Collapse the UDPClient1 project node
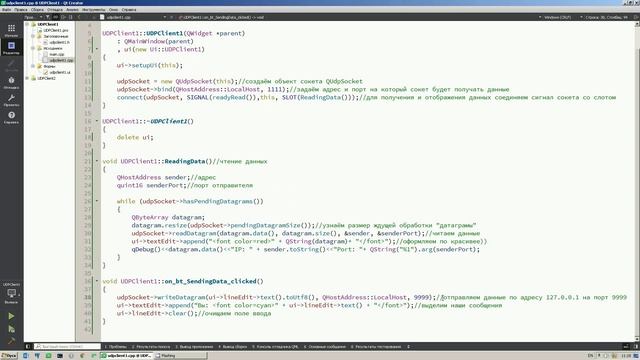This screenshot has height=360, width=640. coord(27,24)
